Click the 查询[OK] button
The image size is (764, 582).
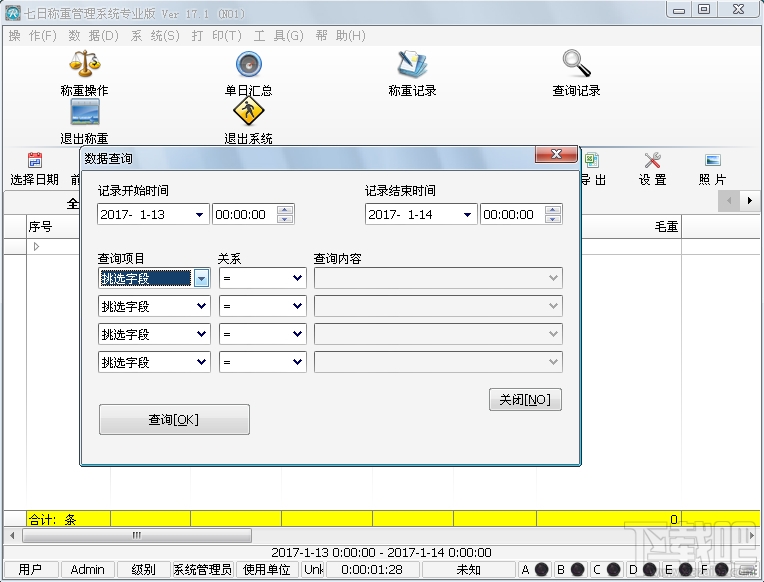174,419
